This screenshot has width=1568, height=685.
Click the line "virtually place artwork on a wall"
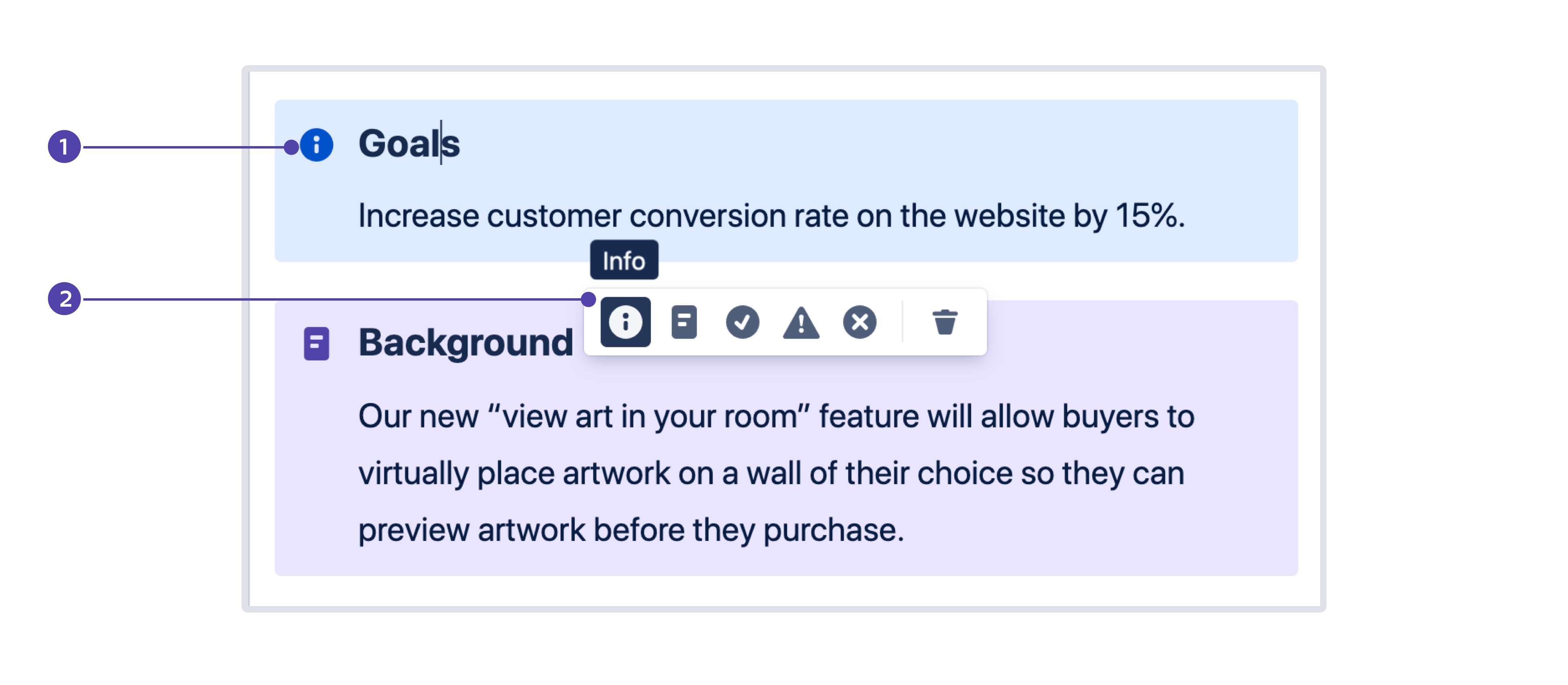tap(771, 474)
